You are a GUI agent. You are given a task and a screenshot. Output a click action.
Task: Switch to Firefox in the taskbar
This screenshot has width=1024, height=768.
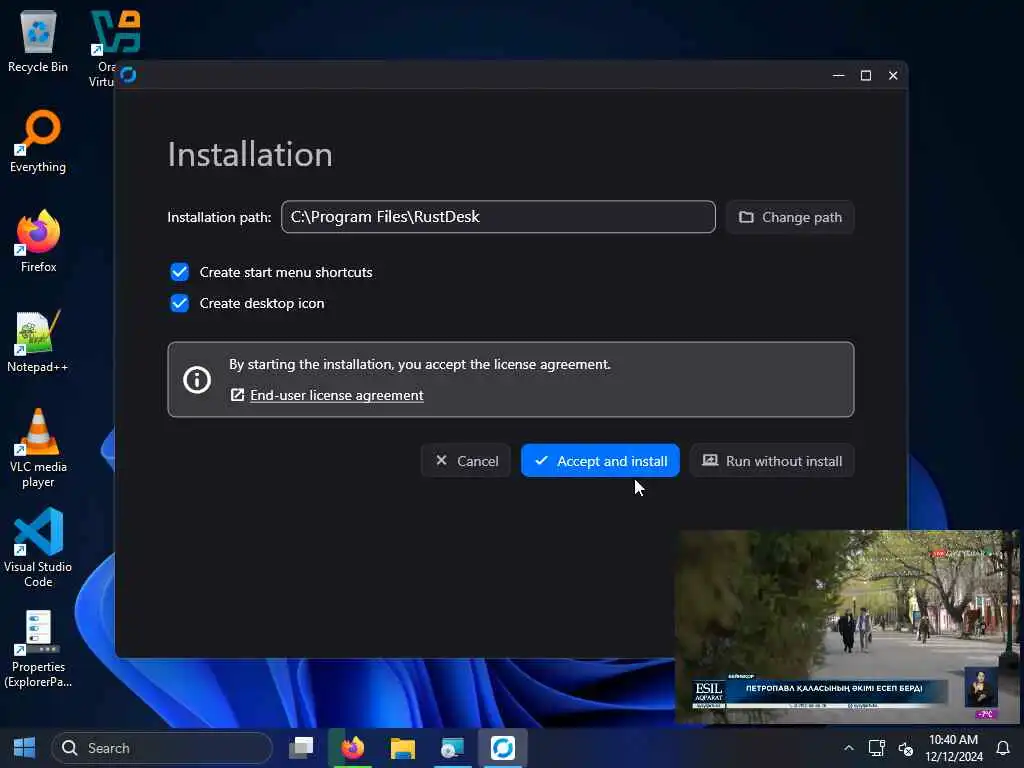pyautogui.click(x=353, y=748)
